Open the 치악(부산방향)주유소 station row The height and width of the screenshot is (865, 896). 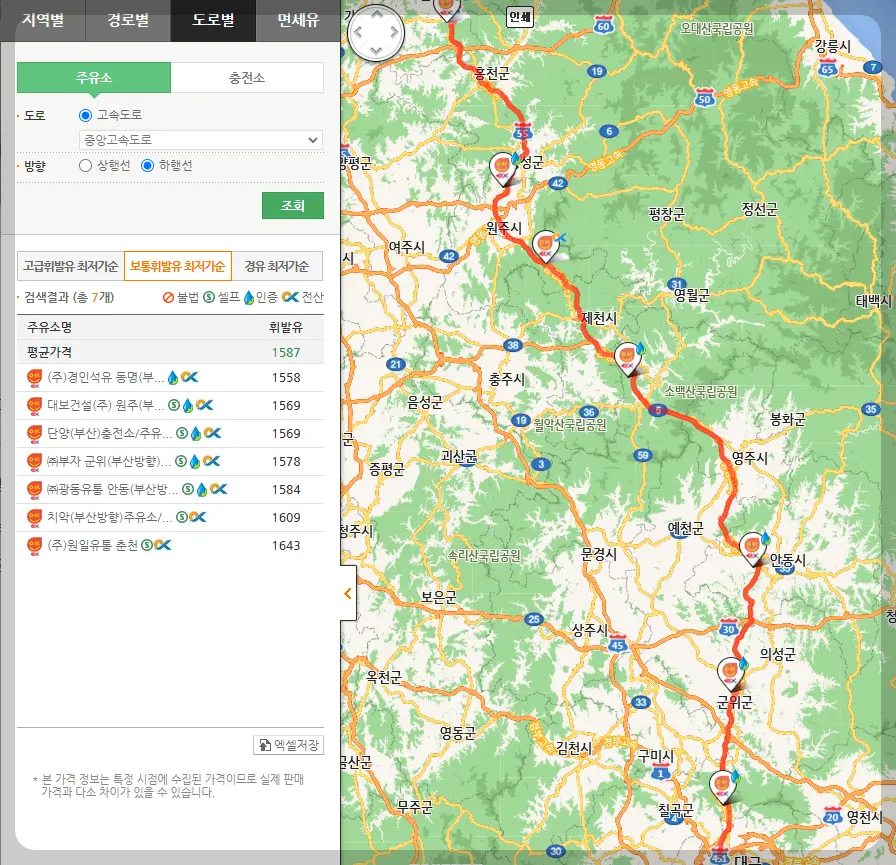[x=170, y=518]
